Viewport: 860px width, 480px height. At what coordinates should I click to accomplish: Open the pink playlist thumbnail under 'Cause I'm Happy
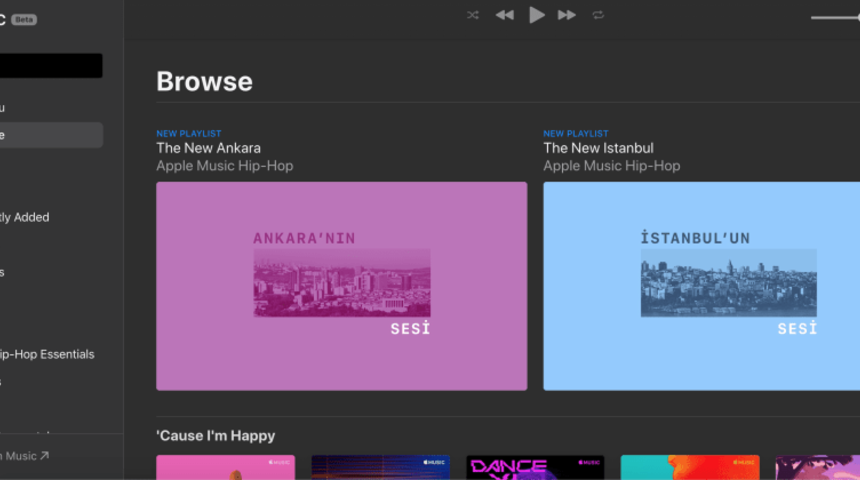coord(225,467)
